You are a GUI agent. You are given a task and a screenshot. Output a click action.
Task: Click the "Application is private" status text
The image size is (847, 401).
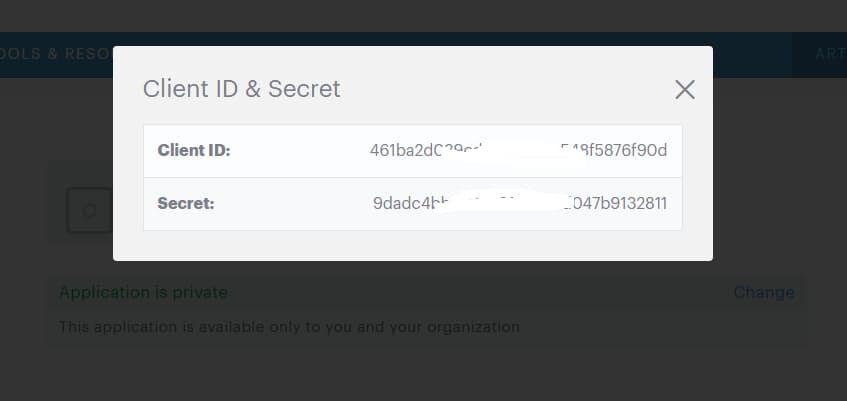(x=143, y=292)
